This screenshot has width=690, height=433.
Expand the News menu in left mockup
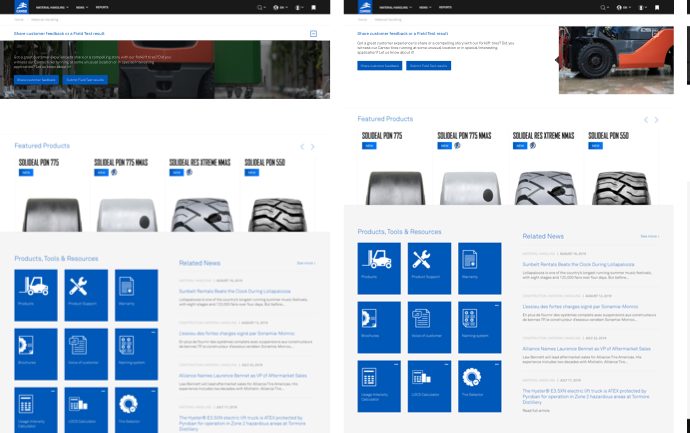click(x=82, y=7)
